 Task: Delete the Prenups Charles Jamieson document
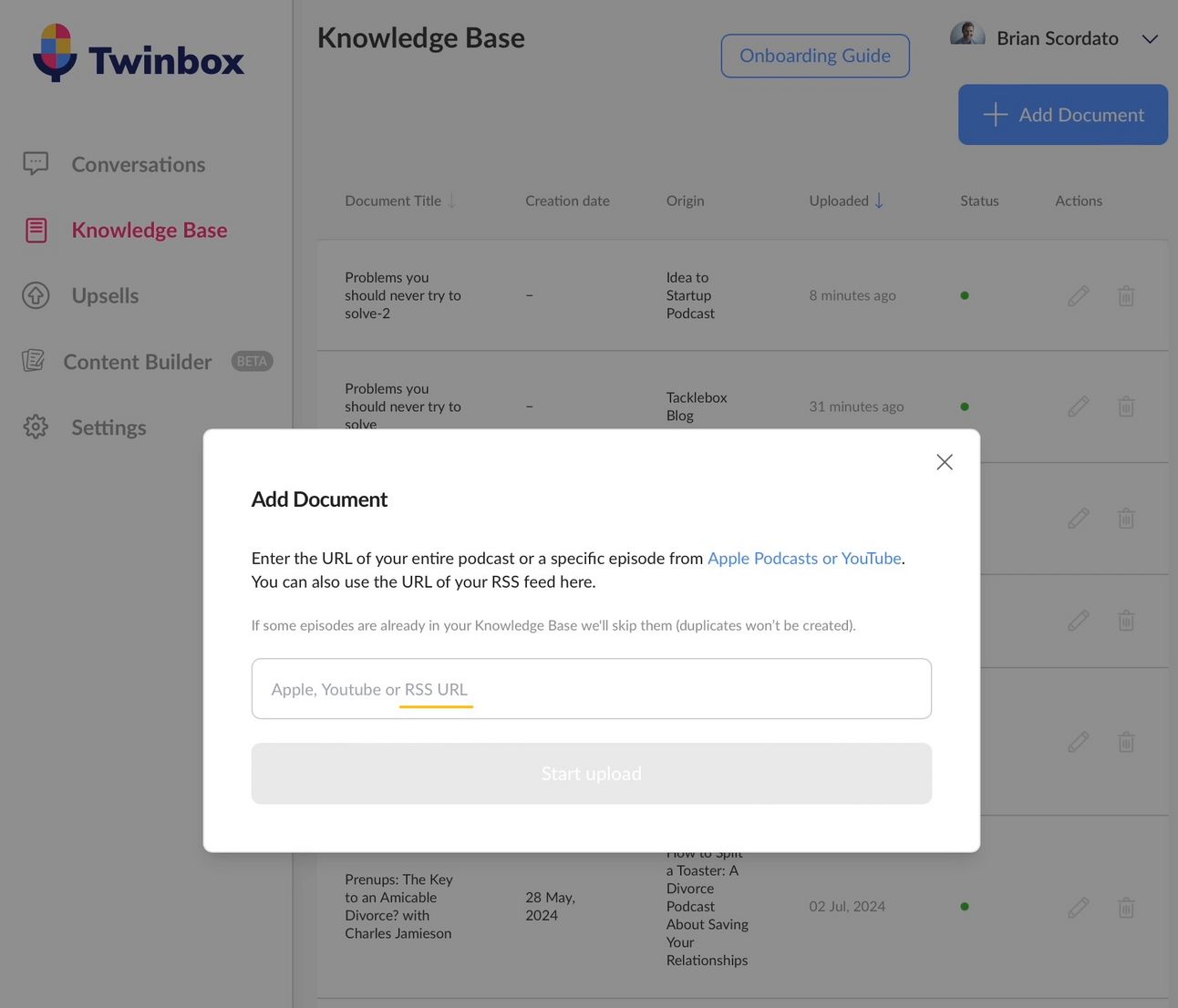[1126, 907]
